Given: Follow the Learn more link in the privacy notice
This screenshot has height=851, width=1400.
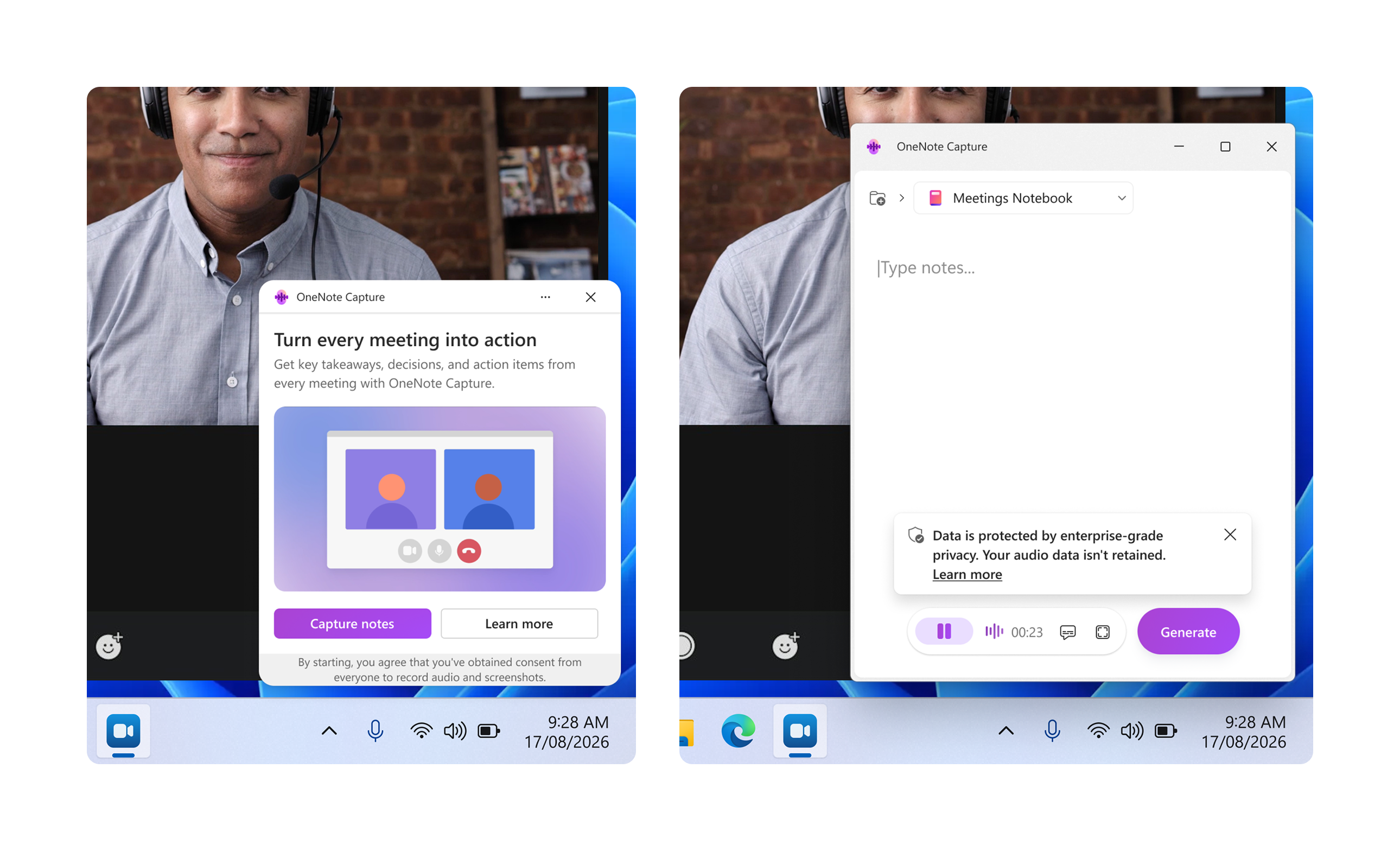Looking at the screenshot, I should (967, 574).
